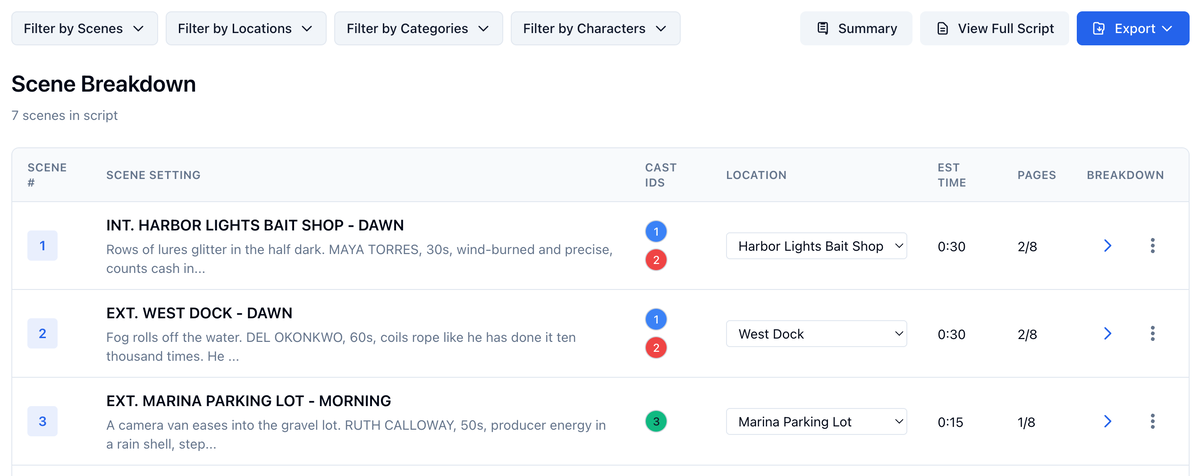Viewport: 1200px width, 476px height.
Task: Open Harbor Lights Bait Shop location dropdown
Action: tap(816, 246)
